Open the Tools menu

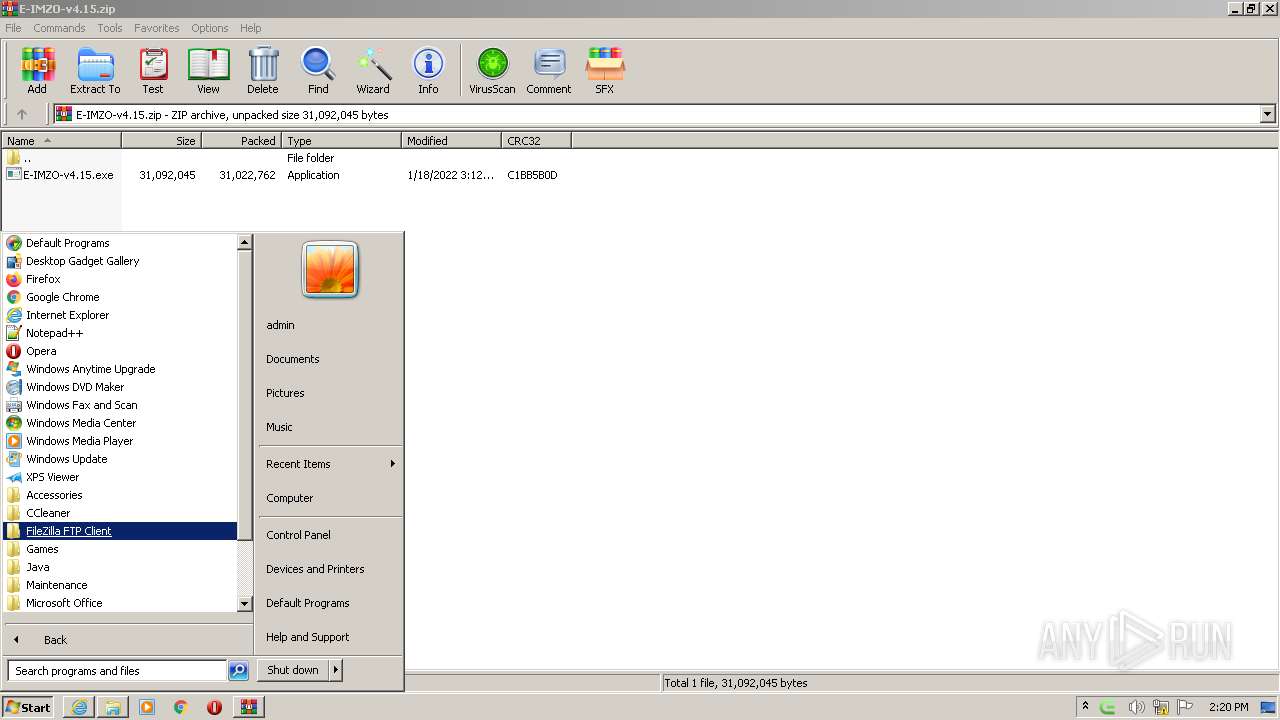(110, 28)
